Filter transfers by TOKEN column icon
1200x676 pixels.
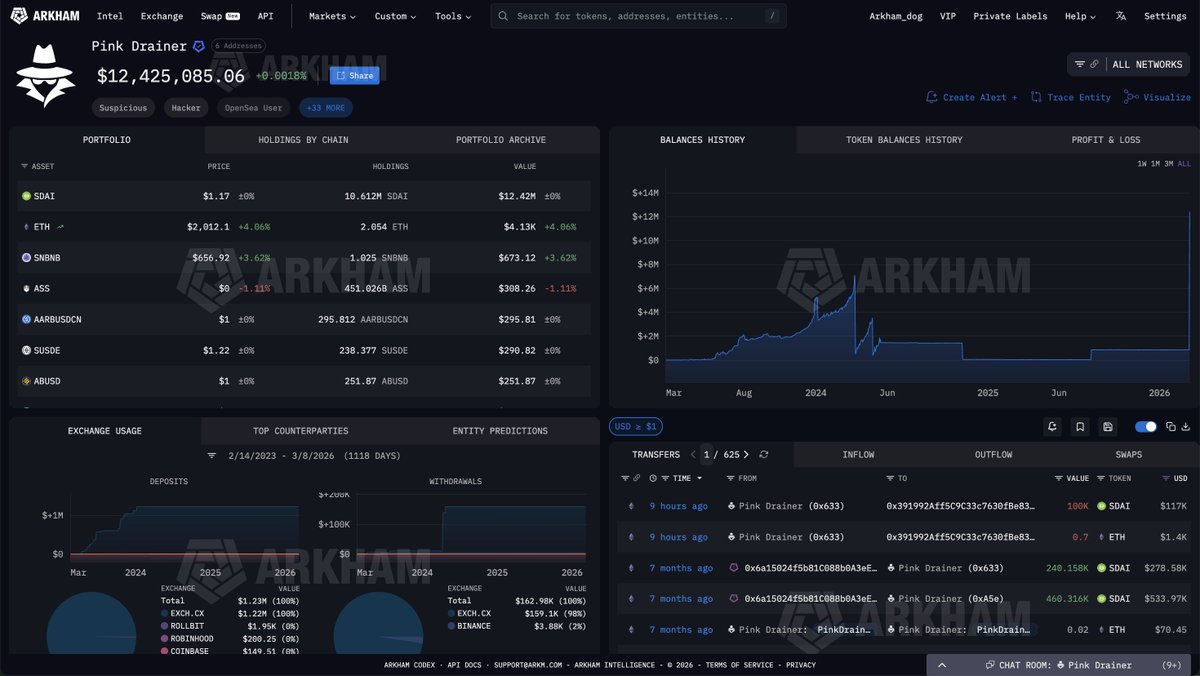coord(1101,479)
